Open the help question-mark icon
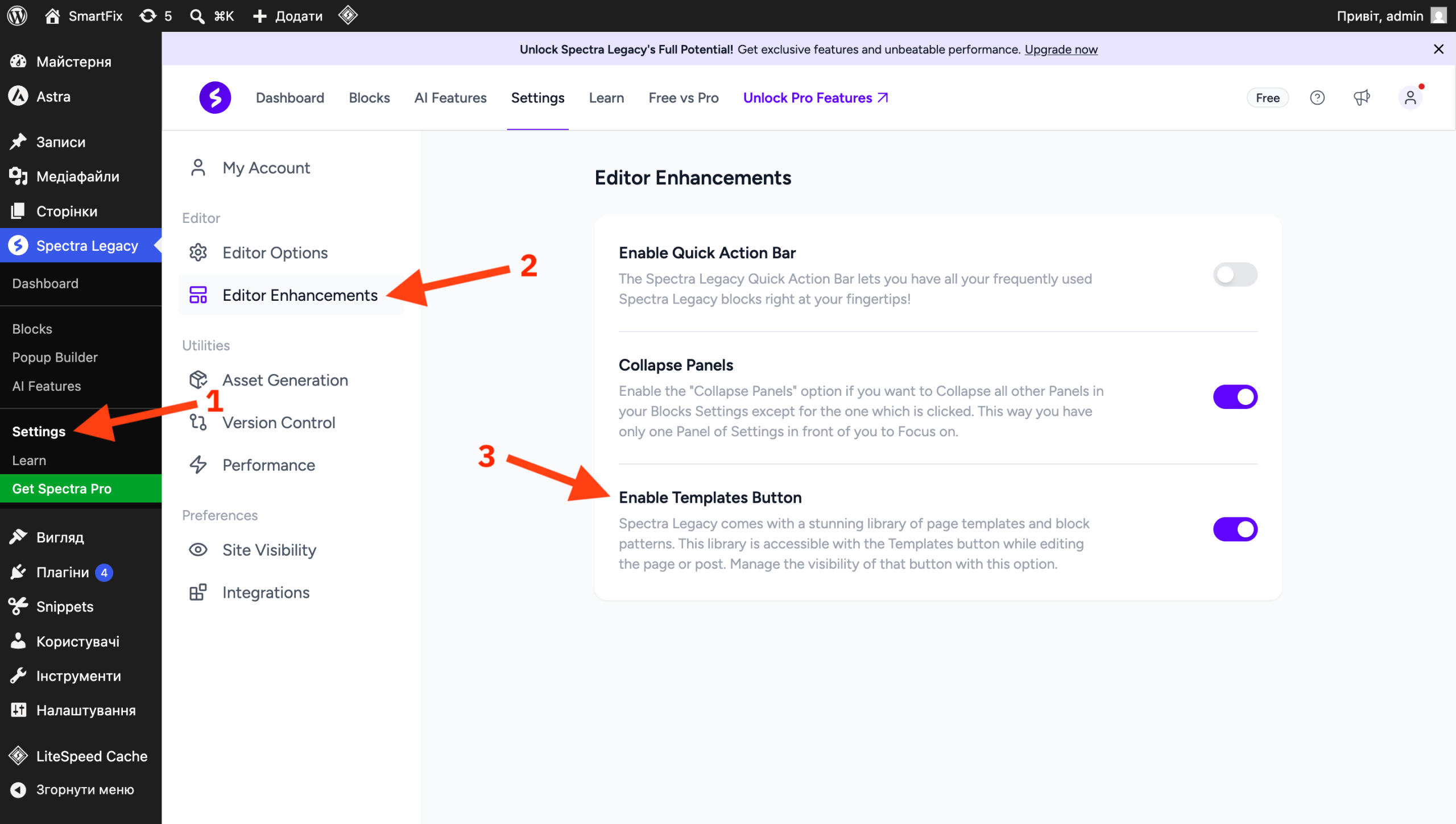Viewport: 1456px width, 824px height. [x=1317, y=98]
